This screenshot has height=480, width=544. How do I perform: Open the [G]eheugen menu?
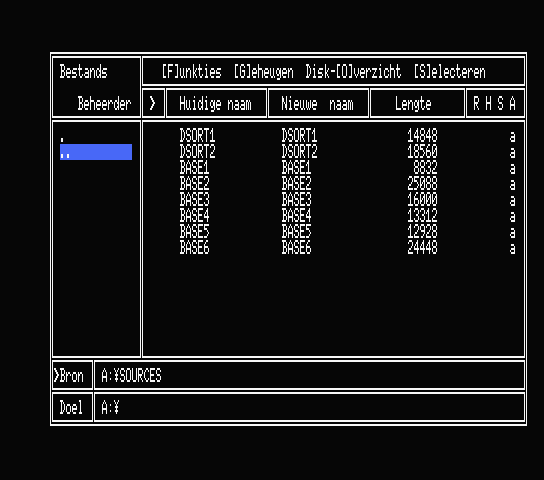(264, 72)
